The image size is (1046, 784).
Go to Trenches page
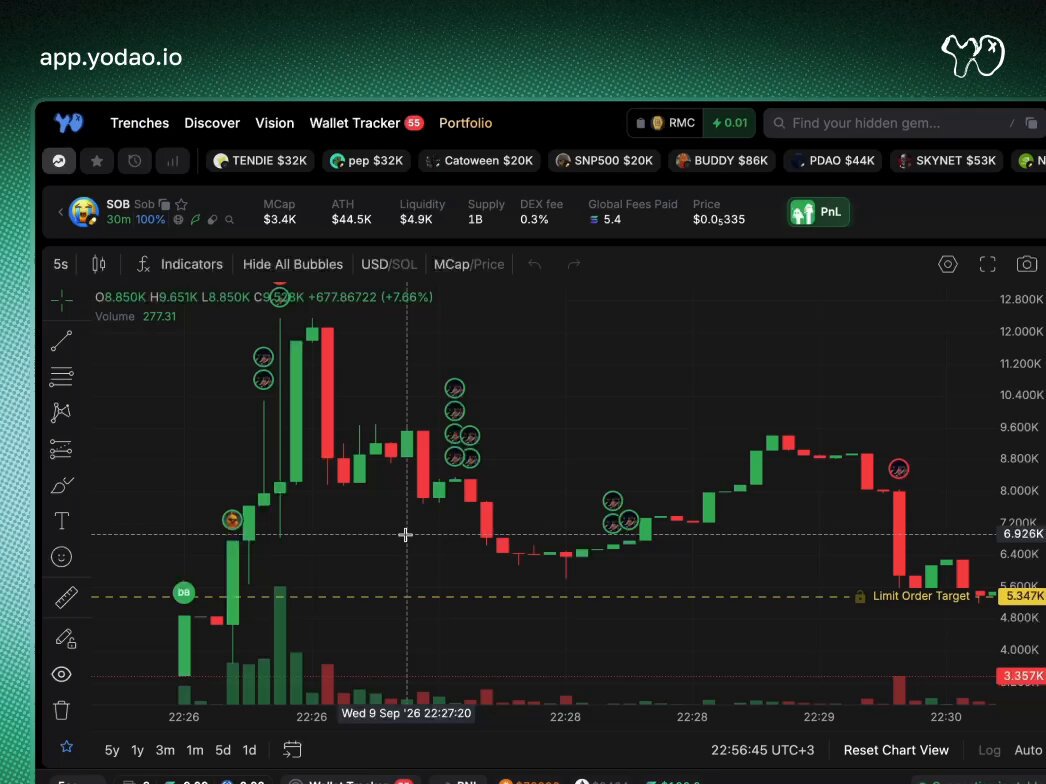pos(139,123)
